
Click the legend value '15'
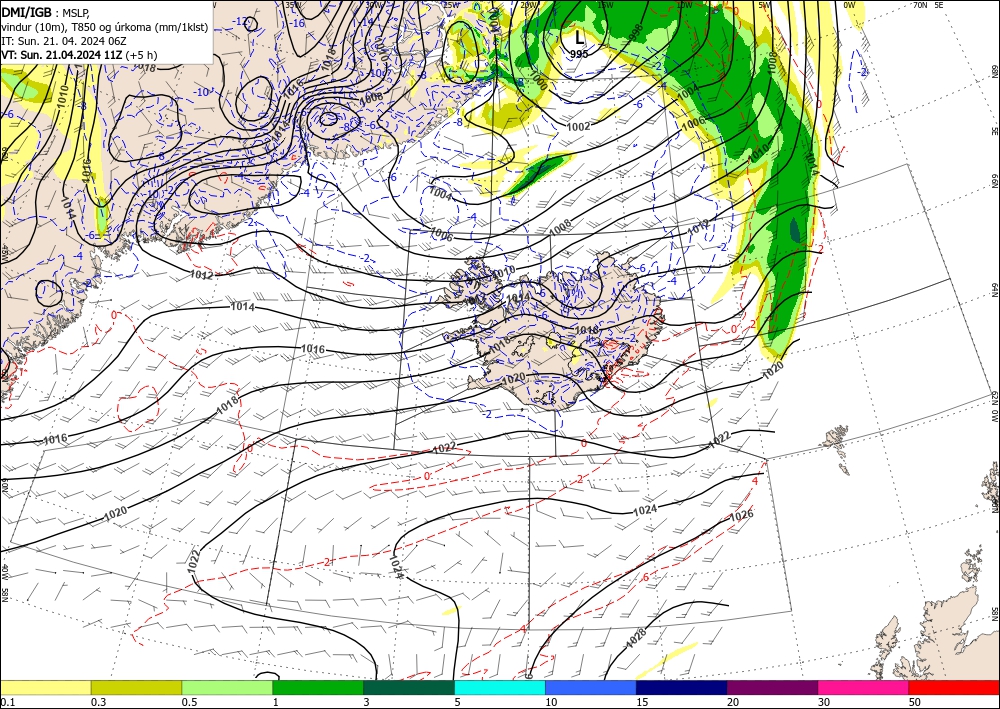pyautogui.click(x=642, y=702)
